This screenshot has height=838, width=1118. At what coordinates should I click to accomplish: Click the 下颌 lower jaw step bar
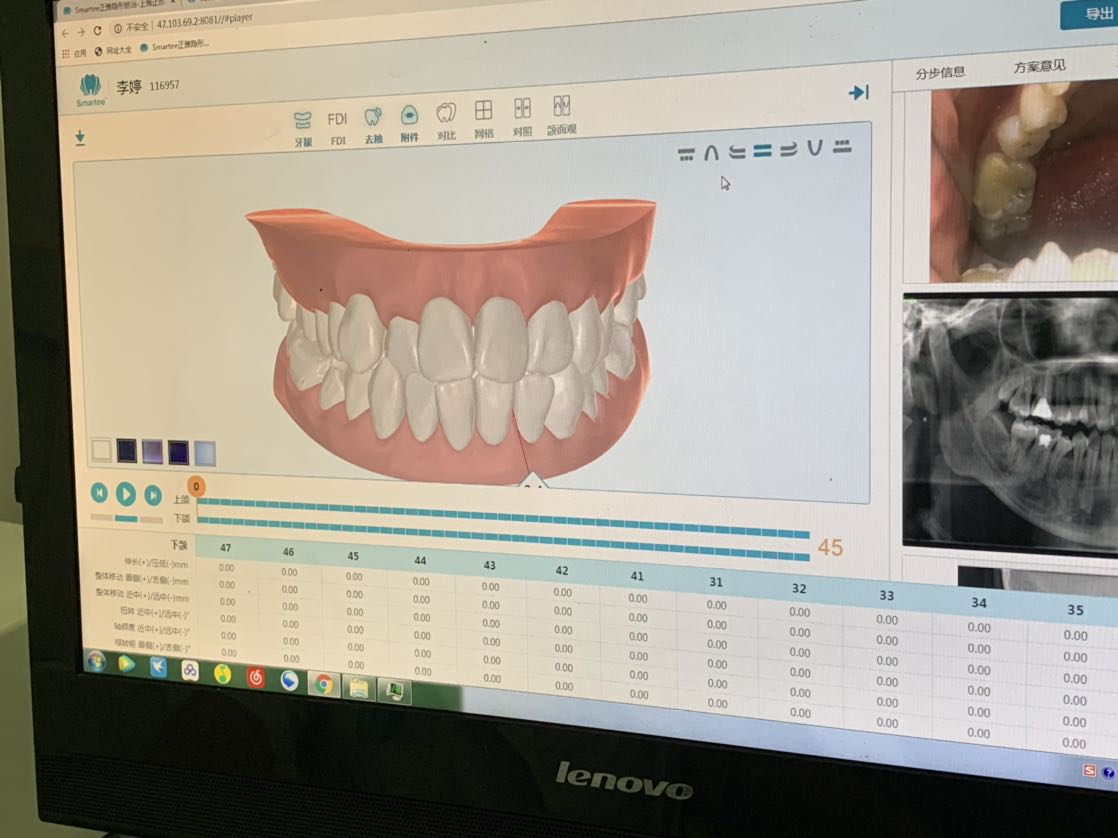pos(503,538)
